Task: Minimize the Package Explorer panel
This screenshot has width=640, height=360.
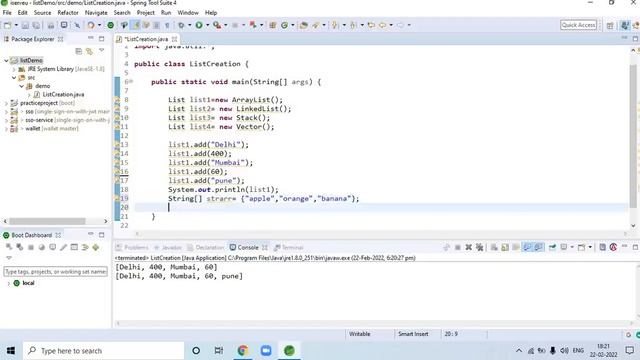Action: pos(91,39)
